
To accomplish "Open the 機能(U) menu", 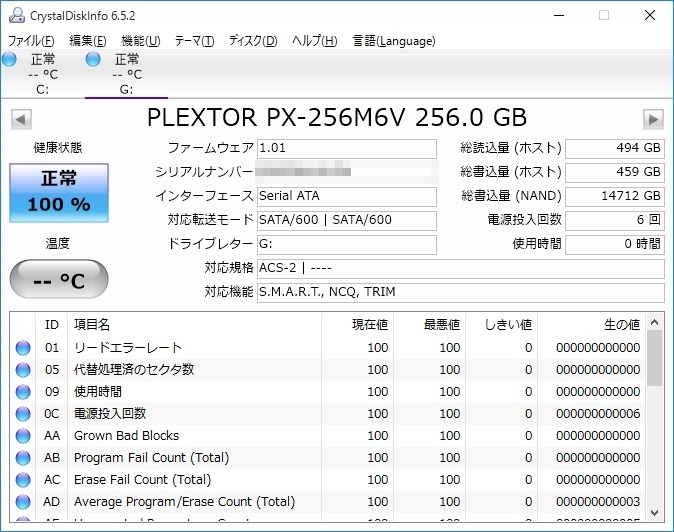I will click(140, 41).
